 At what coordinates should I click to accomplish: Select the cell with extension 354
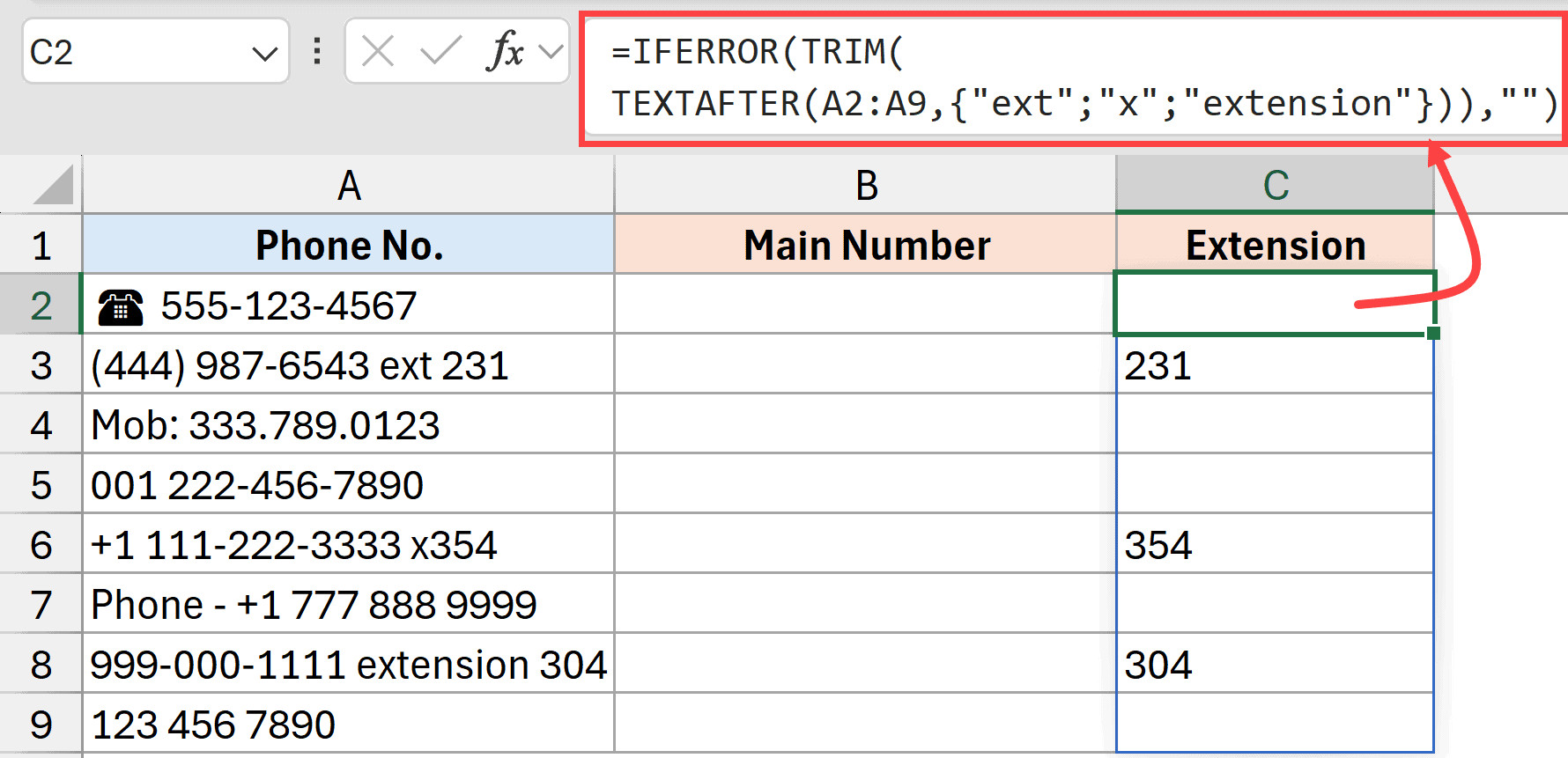[1275, 545]
